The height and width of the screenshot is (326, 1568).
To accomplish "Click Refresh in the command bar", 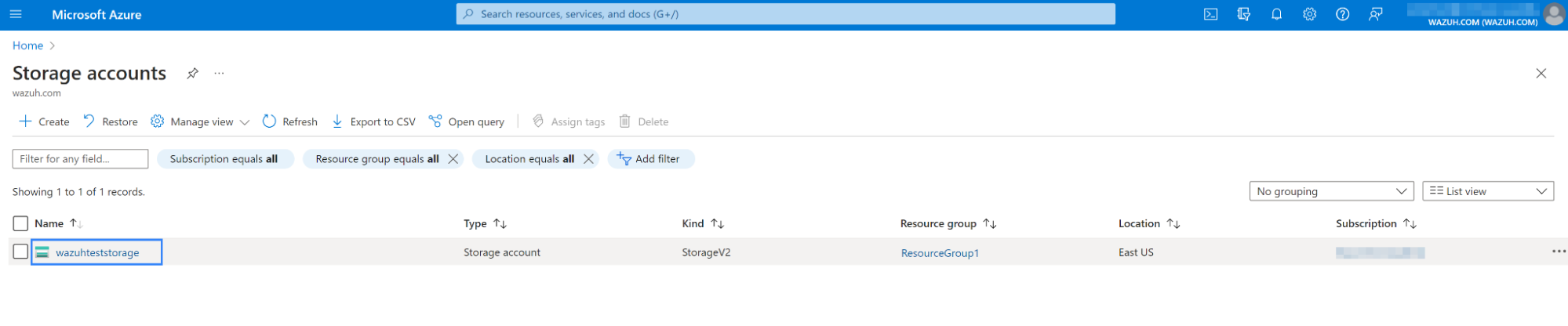I will (x=290, y=122).
